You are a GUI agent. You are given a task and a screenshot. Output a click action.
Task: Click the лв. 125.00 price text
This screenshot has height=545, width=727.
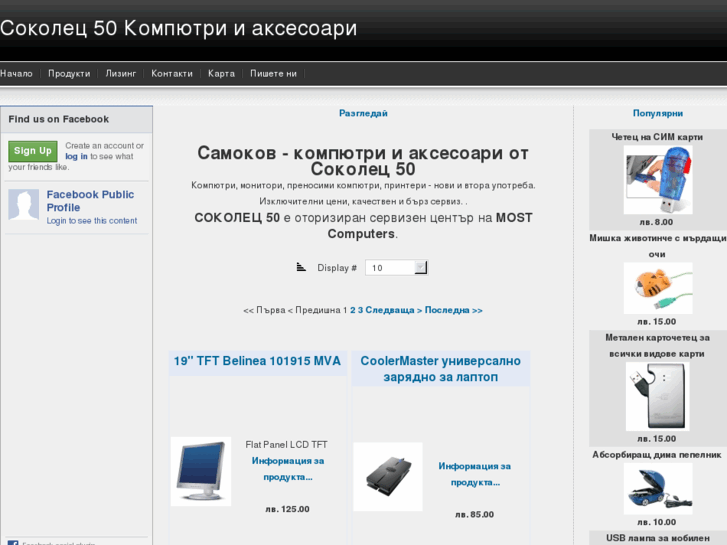point(287,509)
